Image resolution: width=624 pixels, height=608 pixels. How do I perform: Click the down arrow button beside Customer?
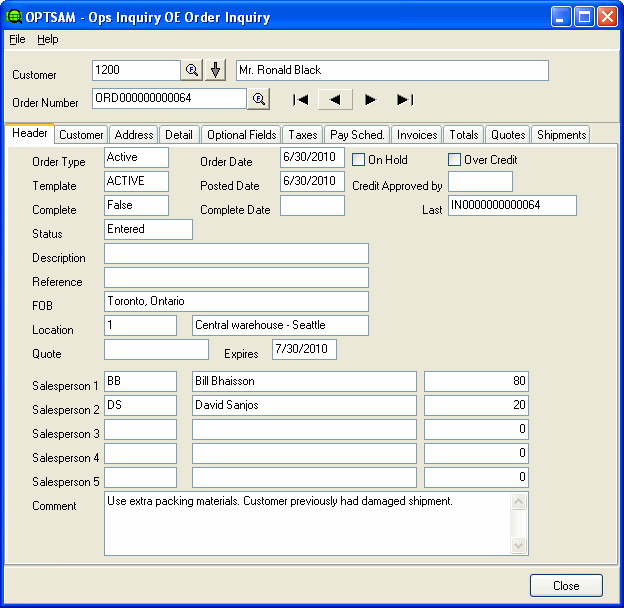tap(216, 70)
